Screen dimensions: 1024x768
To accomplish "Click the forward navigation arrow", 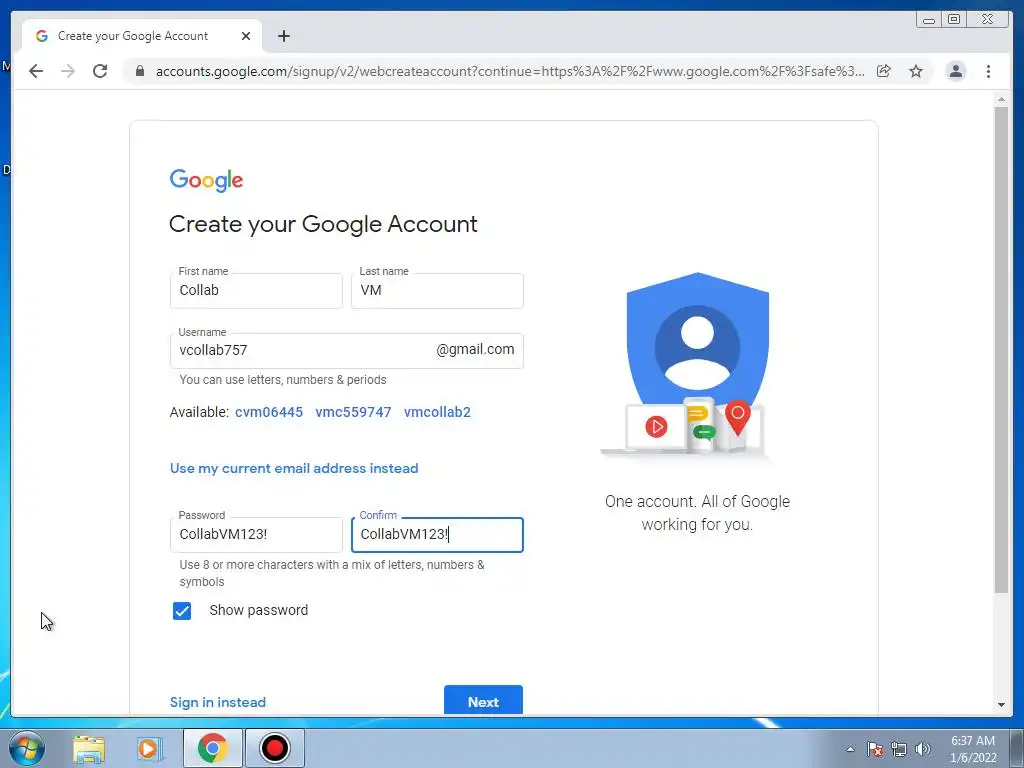I will 68,71.
